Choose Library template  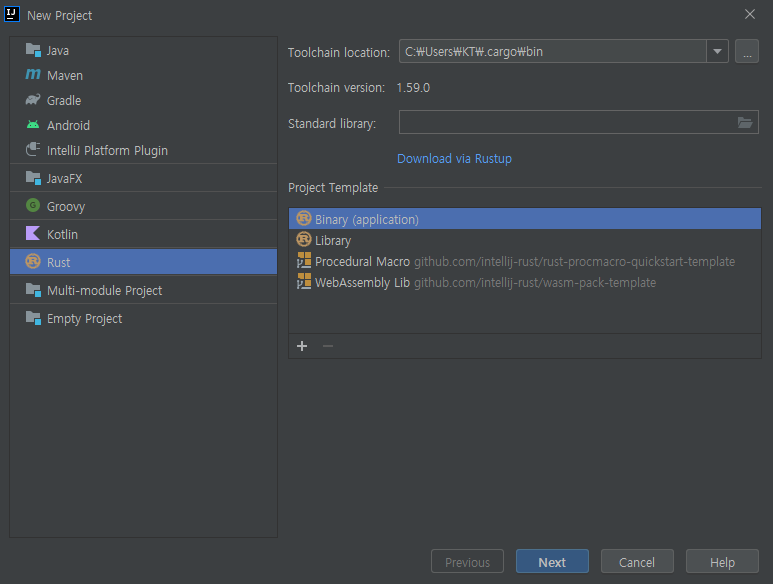pos(525,240)
